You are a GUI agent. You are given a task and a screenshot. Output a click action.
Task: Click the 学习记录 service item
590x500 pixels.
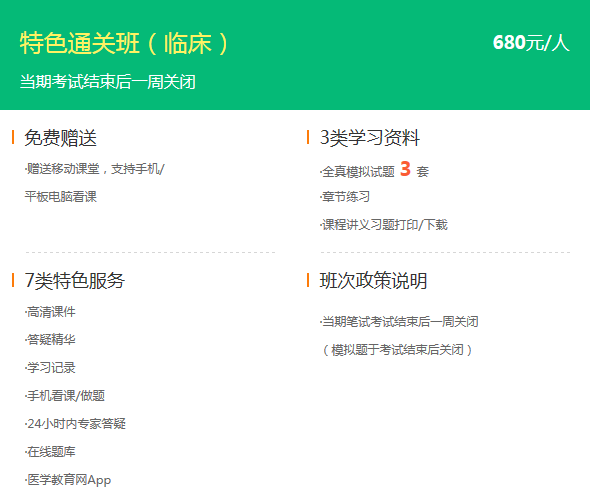(50, 368)
